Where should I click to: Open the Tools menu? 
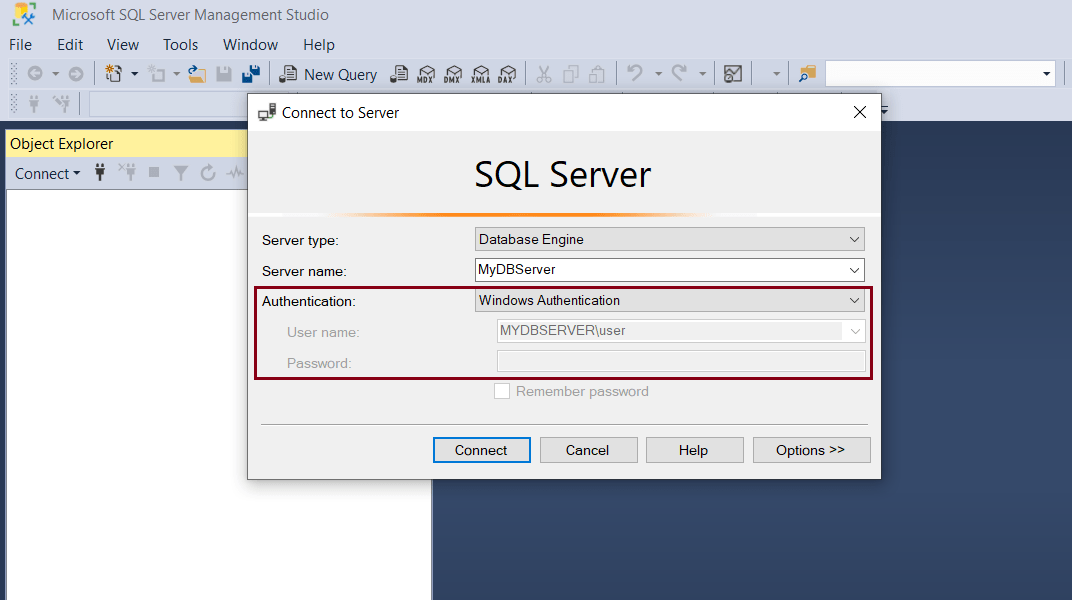pos(181,45)
